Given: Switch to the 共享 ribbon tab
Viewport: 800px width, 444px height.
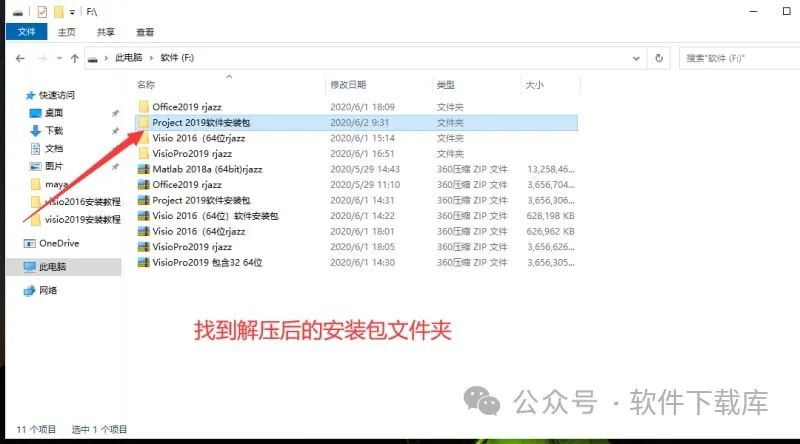Looking at the screenshot, I should pyautogui.click(x=106, y=32).
